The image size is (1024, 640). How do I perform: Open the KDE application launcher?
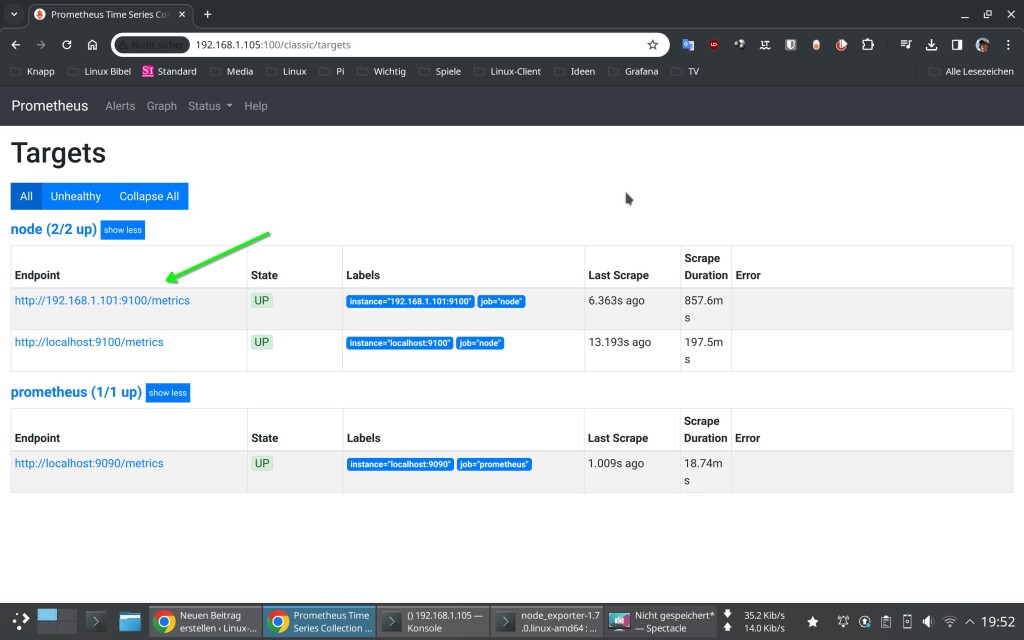[x=20, y=621]
